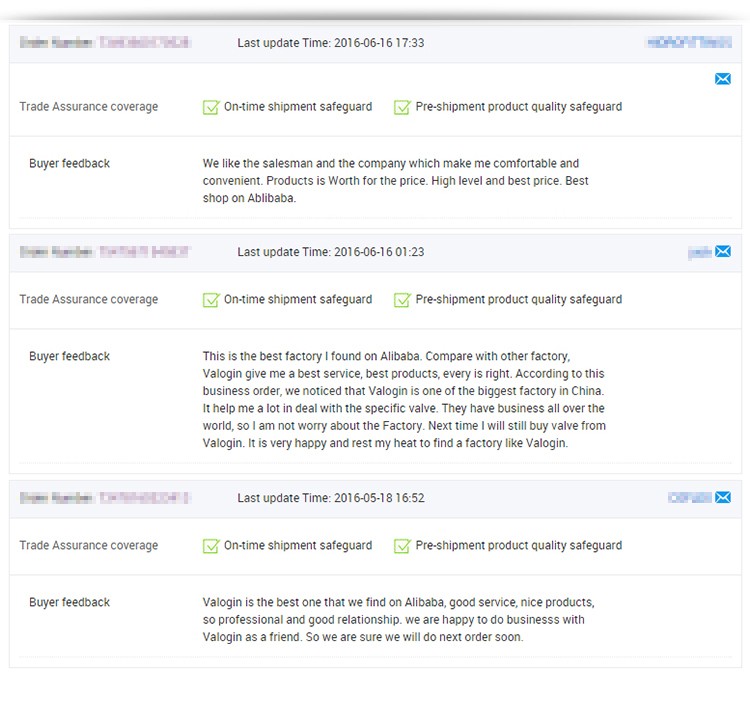Open the blurred order number dated 2016-06-16 01:23
The height and width of the screenshot is (715, 750).
coord(144,252)
